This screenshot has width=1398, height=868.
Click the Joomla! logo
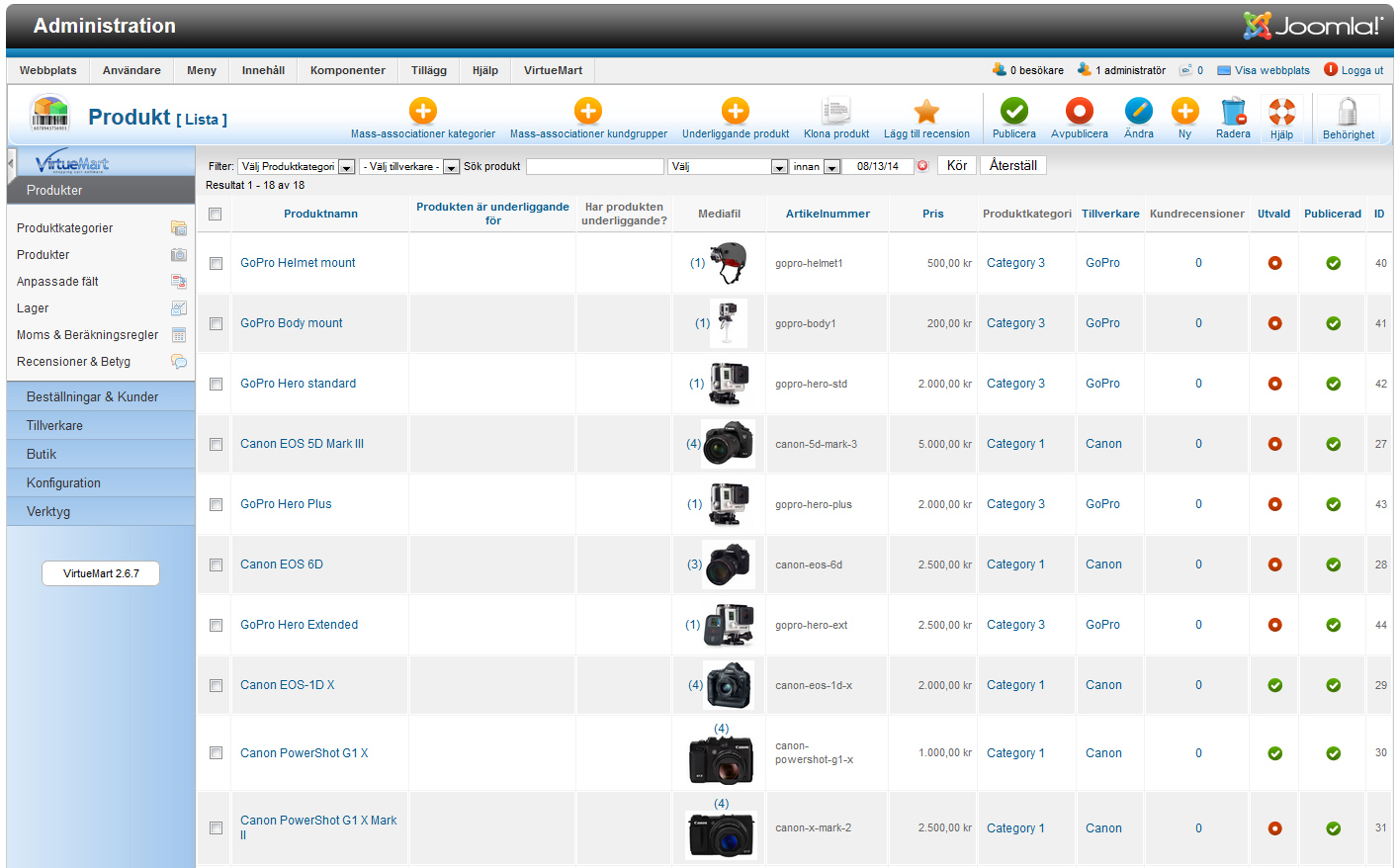pos(1313,26)
